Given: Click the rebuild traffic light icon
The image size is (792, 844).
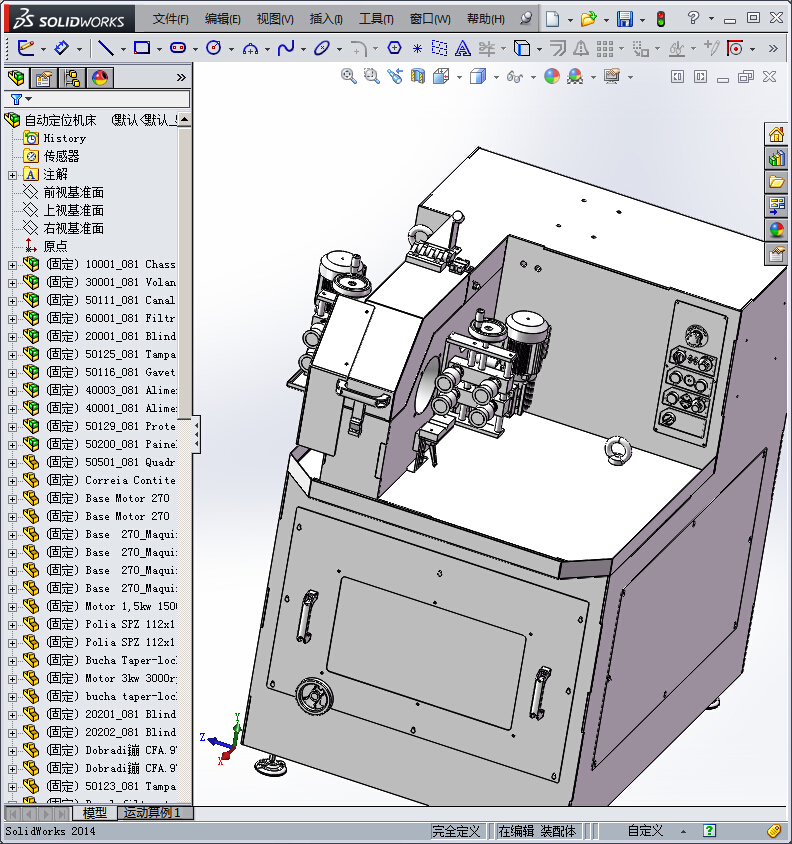Looking at the screenshot, I should [660, 19].
